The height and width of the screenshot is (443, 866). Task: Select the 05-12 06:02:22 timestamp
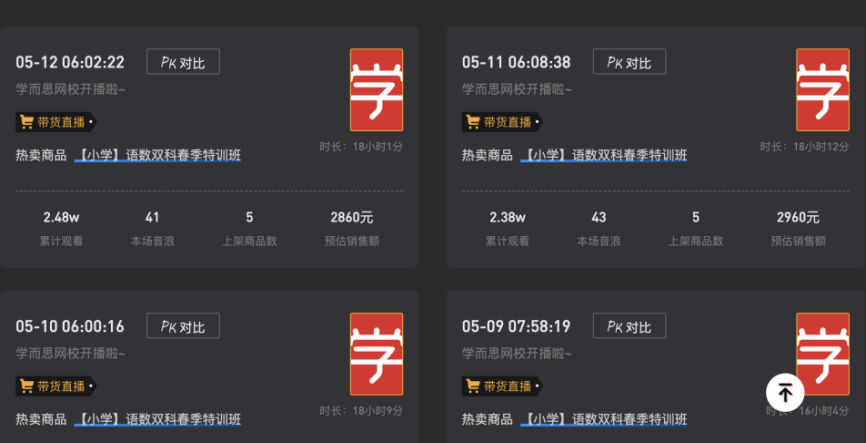point(70,62)
